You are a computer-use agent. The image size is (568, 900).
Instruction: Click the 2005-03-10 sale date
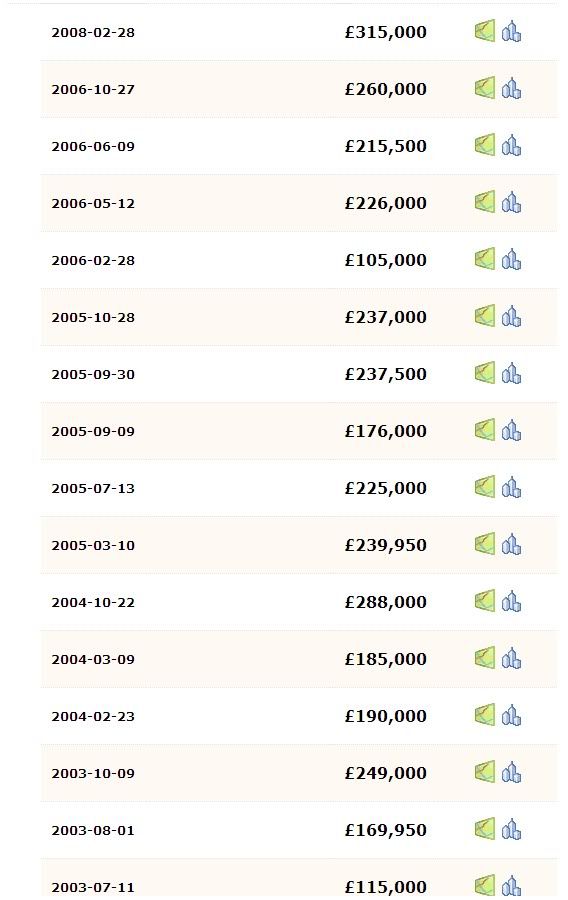click(93, 545)
